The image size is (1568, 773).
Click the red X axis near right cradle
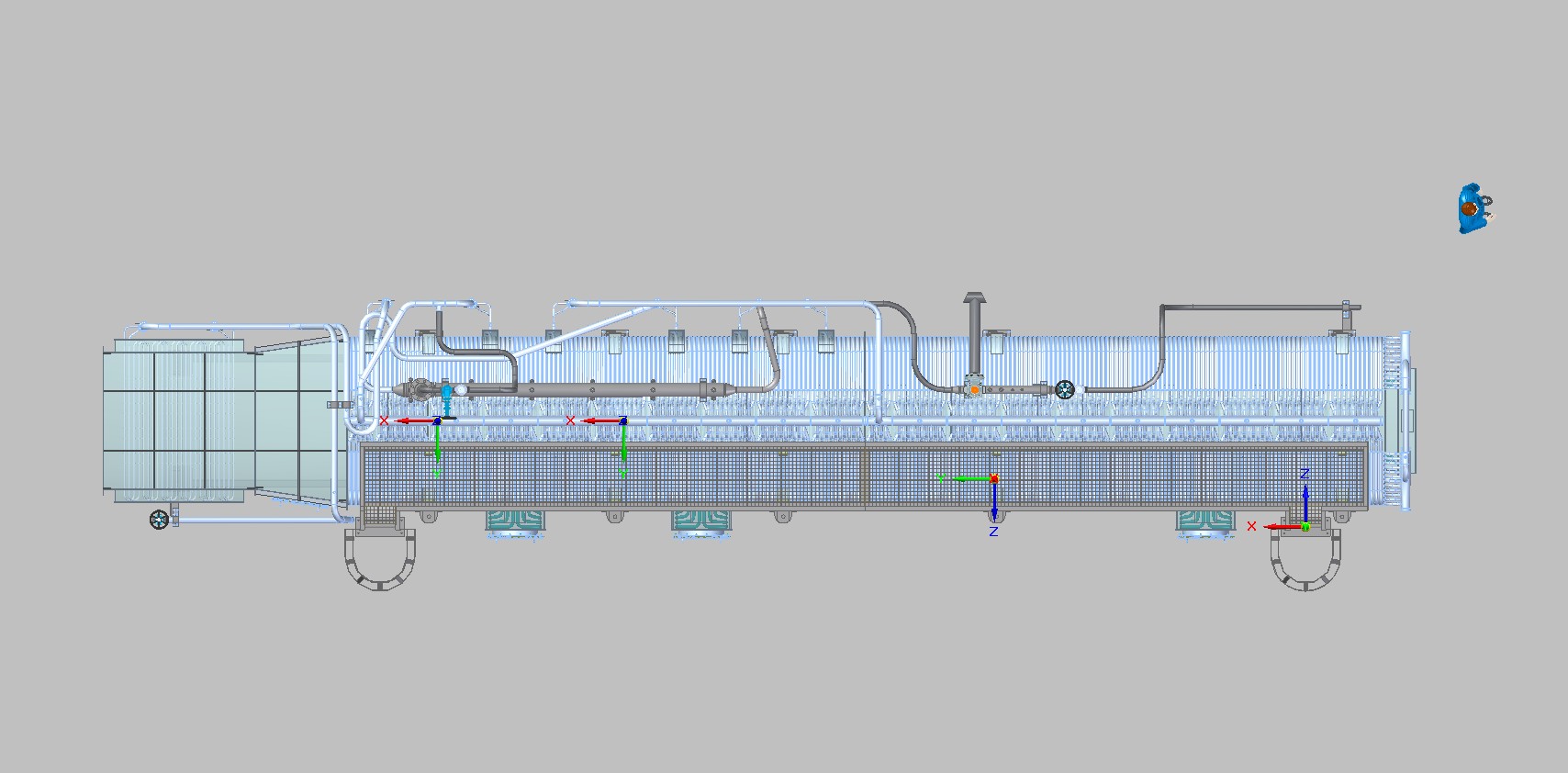point(1276,527)
